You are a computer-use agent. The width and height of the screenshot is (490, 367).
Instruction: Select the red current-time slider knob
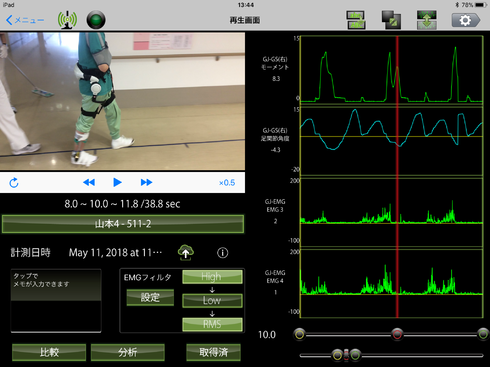click(x=397, y=334)
